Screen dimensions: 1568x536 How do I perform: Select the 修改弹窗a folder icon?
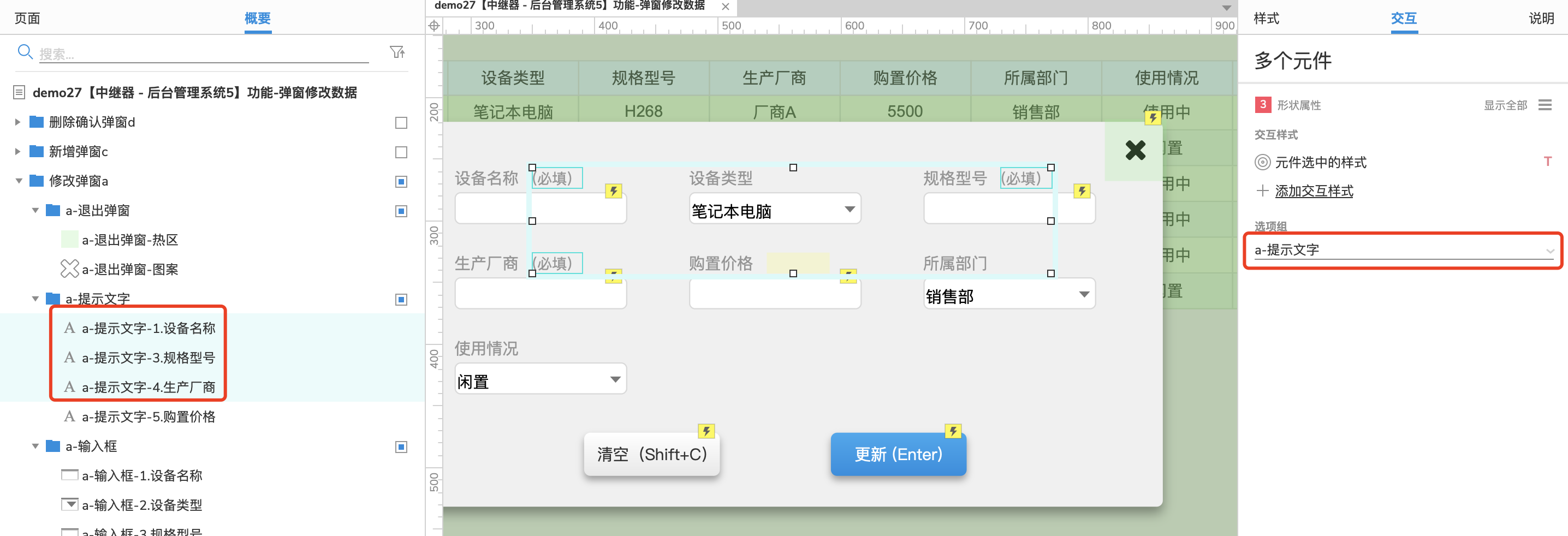(x=37, y=181)
